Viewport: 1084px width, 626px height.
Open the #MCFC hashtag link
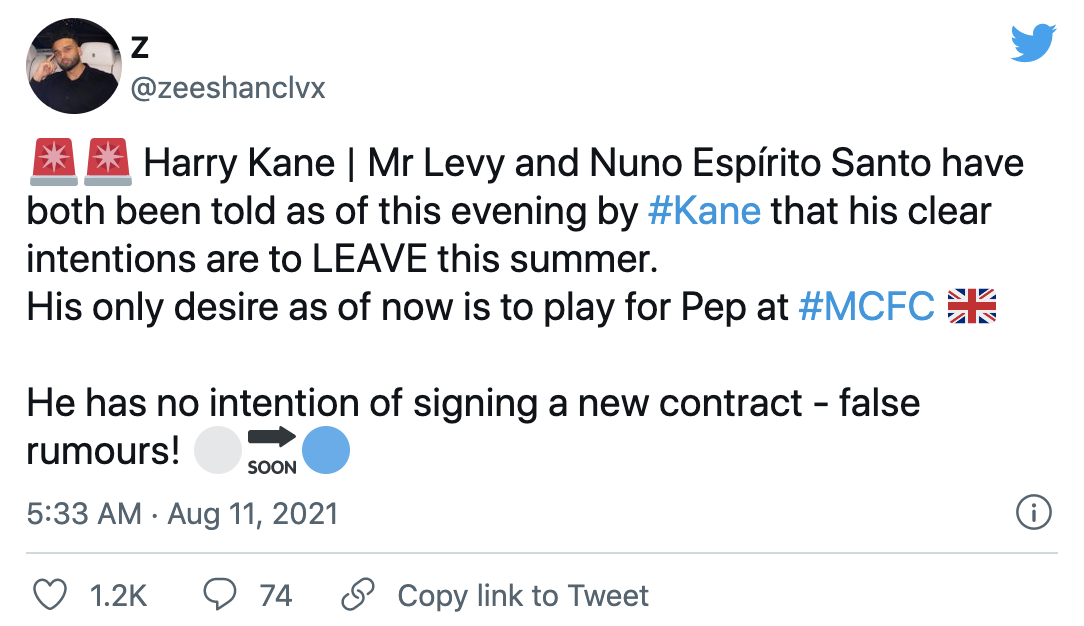[x=867, y=308]
